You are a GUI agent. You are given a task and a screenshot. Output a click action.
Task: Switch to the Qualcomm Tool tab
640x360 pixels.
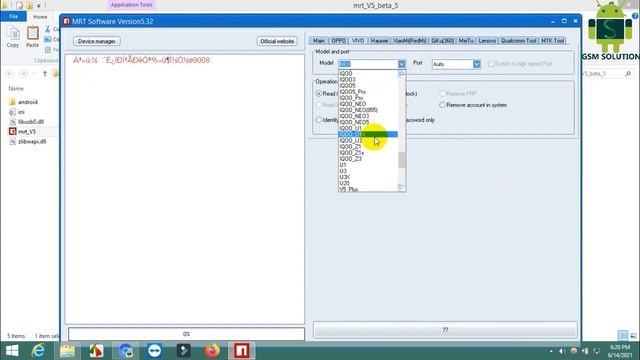[518, 41]
